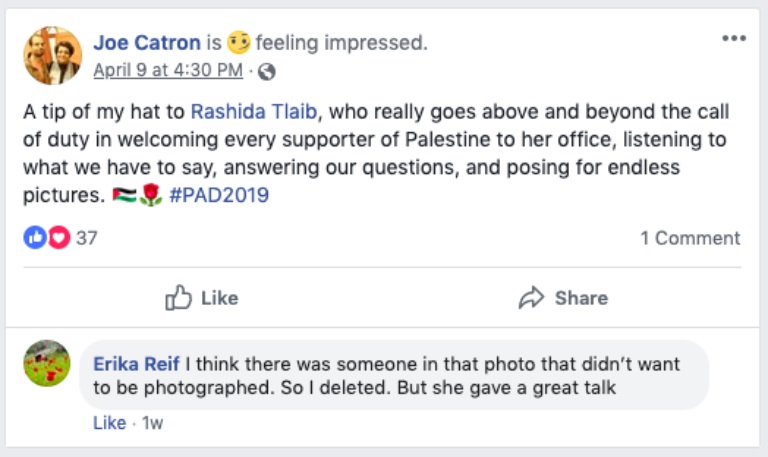Click the feeling impressed emoji icon
Image resolution: width=768 pixels, height=457 pixels.
(x=238, y=42)
